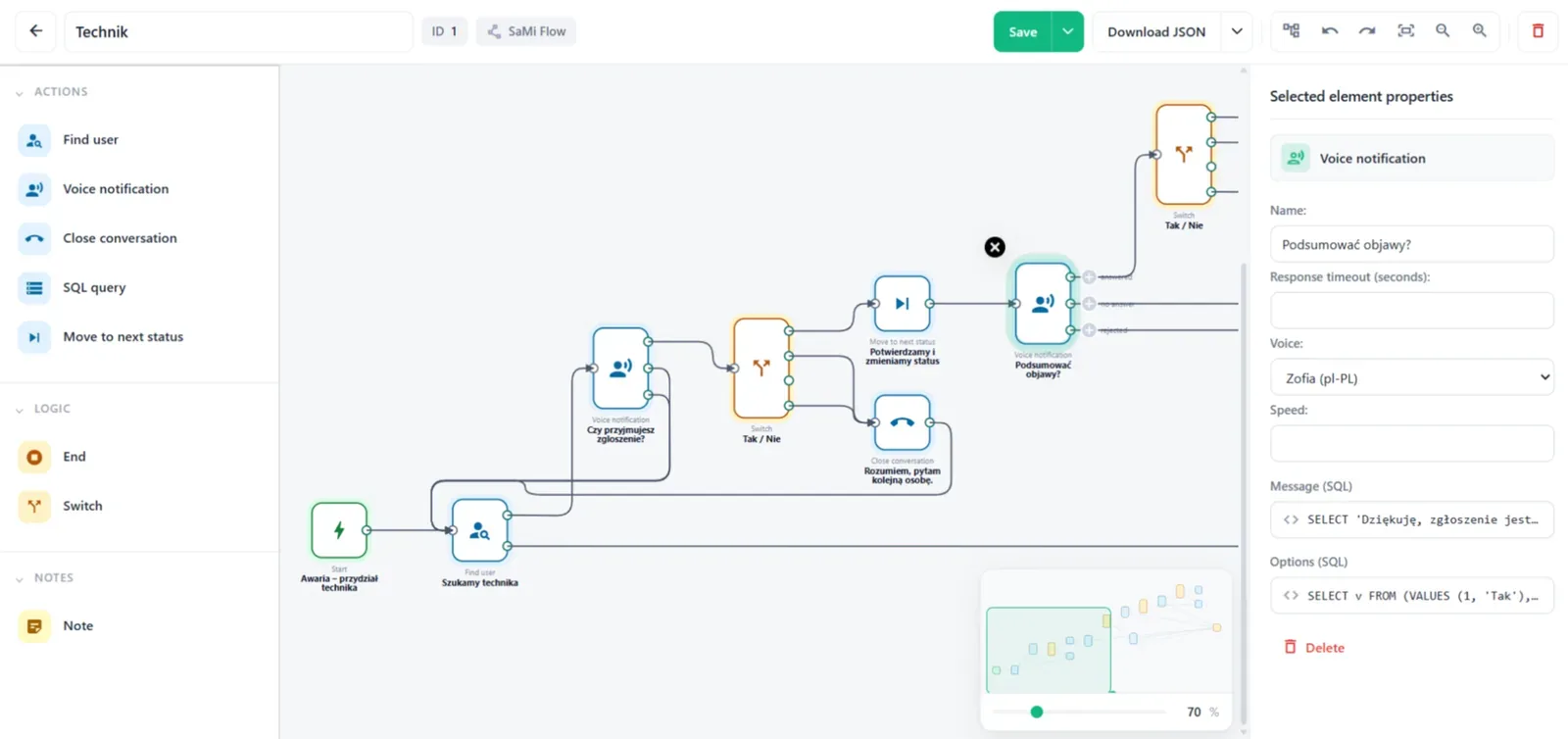Click Response timeout input field

point(1412,311)
